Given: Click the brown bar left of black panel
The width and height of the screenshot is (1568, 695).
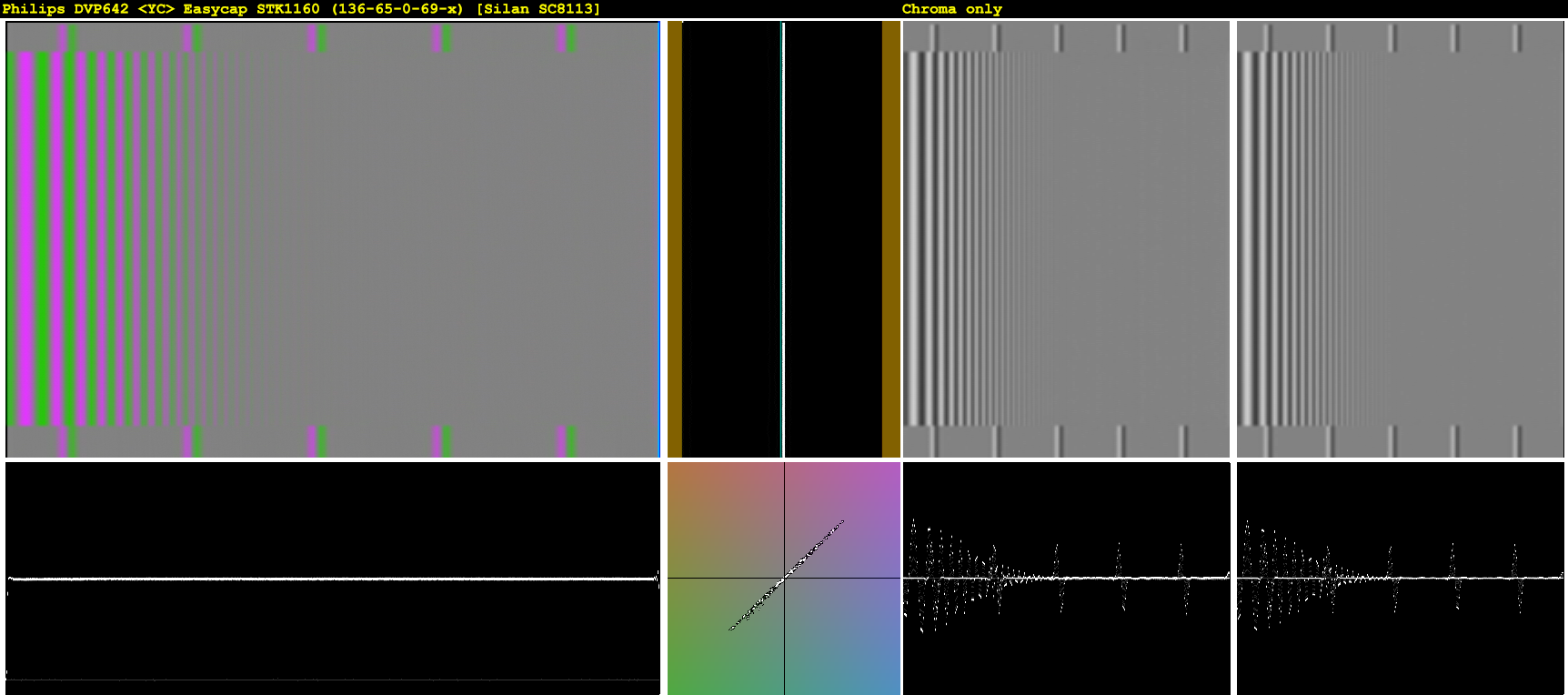Looking at the screenshot, I should tap(675, 239).
